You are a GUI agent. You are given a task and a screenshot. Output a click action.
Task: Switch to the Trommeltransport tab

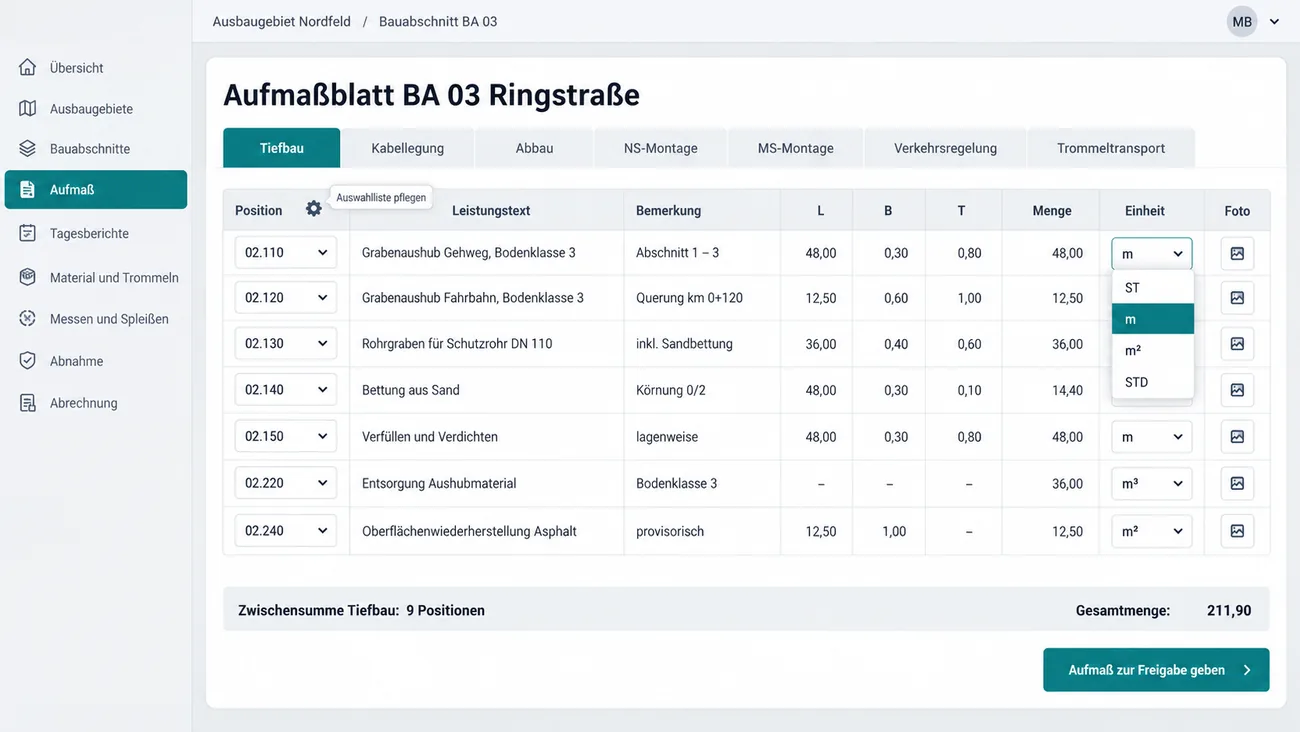pos(1111,148)
